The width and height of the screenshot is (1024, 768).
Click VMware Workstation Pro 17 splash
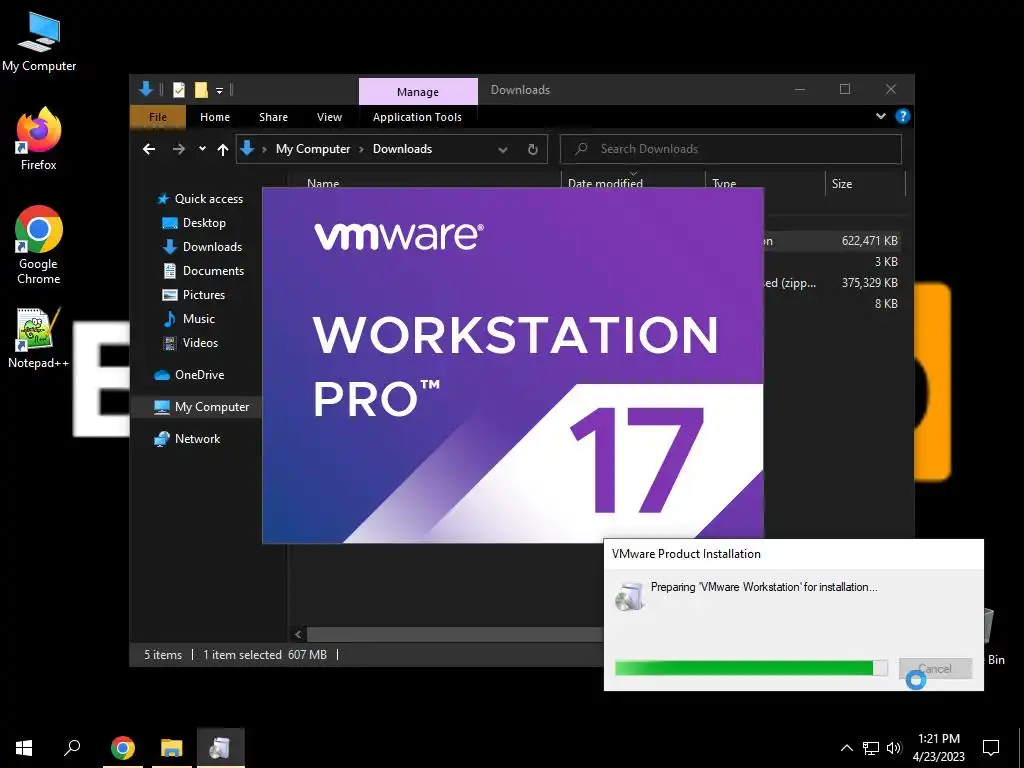[513, 366]
